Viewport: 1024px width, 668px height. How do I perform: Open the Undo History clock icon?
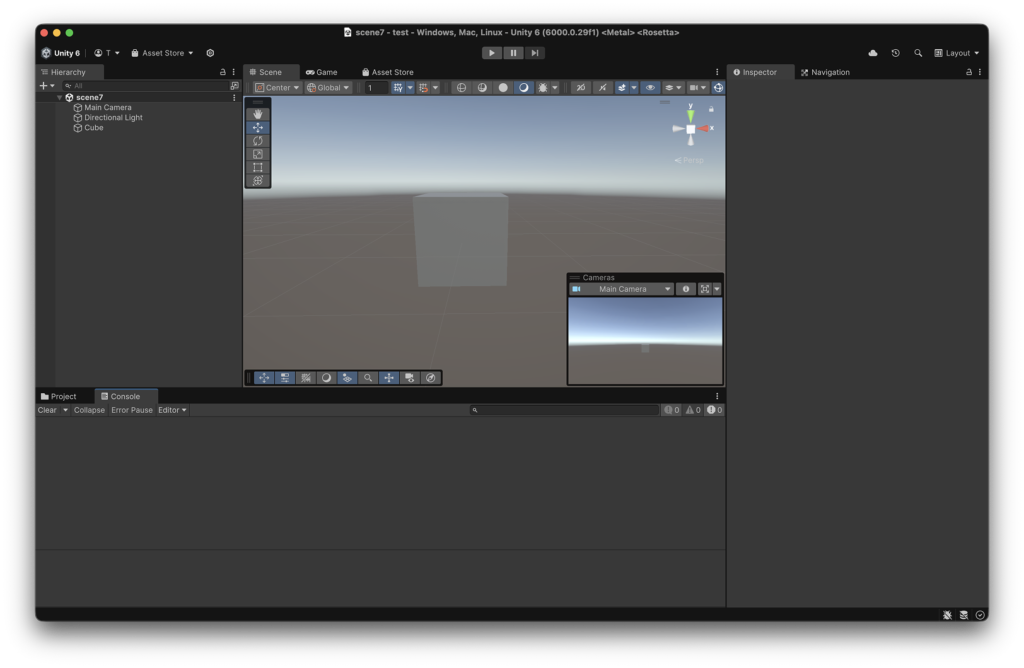(895, 53)
